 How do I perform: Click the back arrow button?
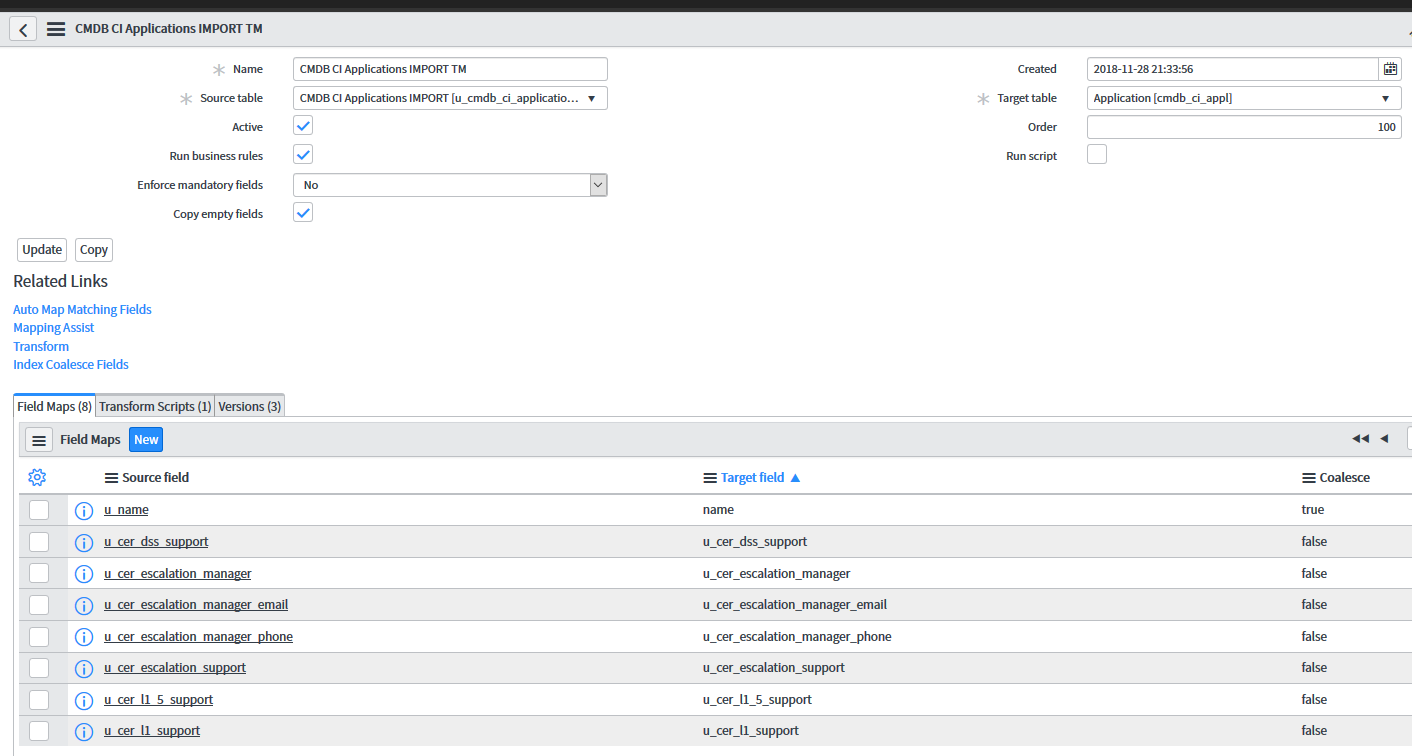(x=23, y=29)
